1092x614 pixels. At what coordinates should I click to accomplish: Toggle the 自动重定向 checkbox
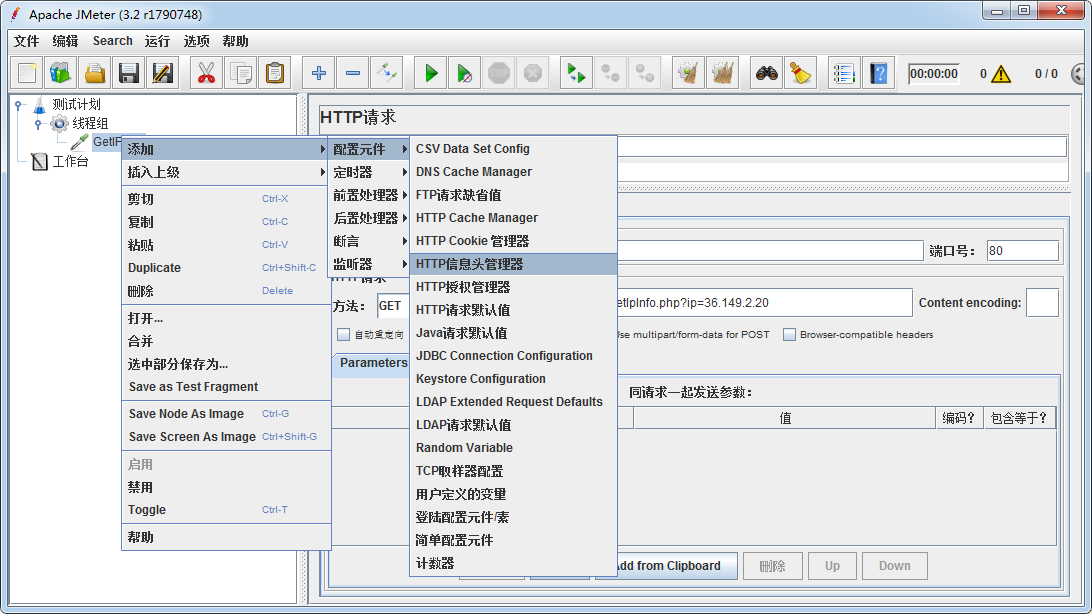[x=343, y=335]
